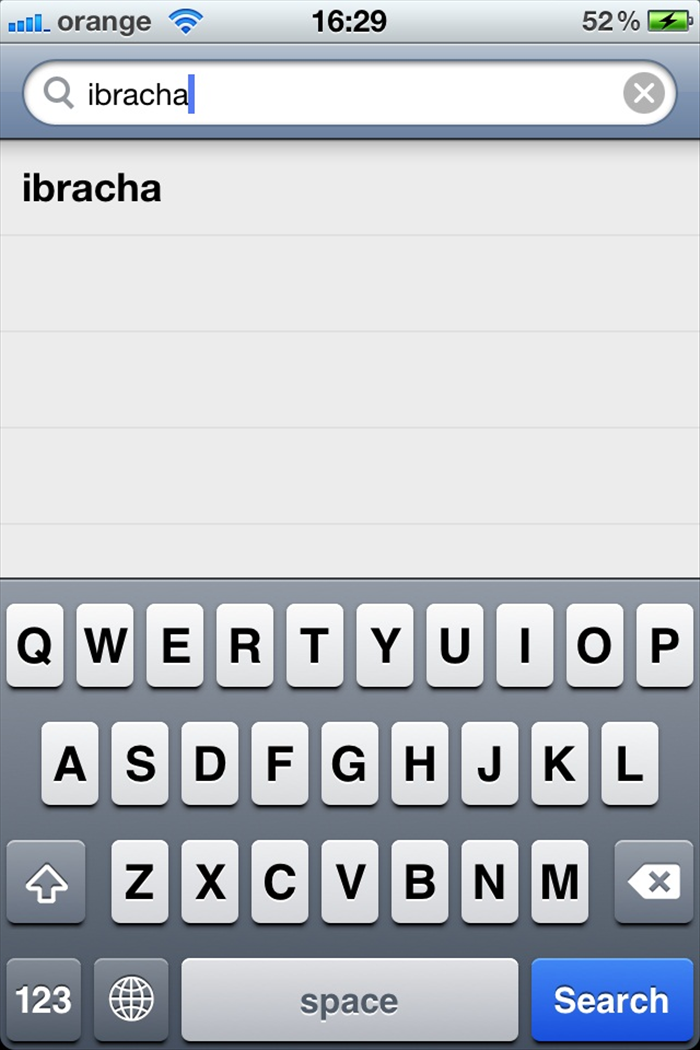Tap the Wi-Fi status bar icon
Image resolution: width=700 pixels, height=1050 pixels.
186,21
